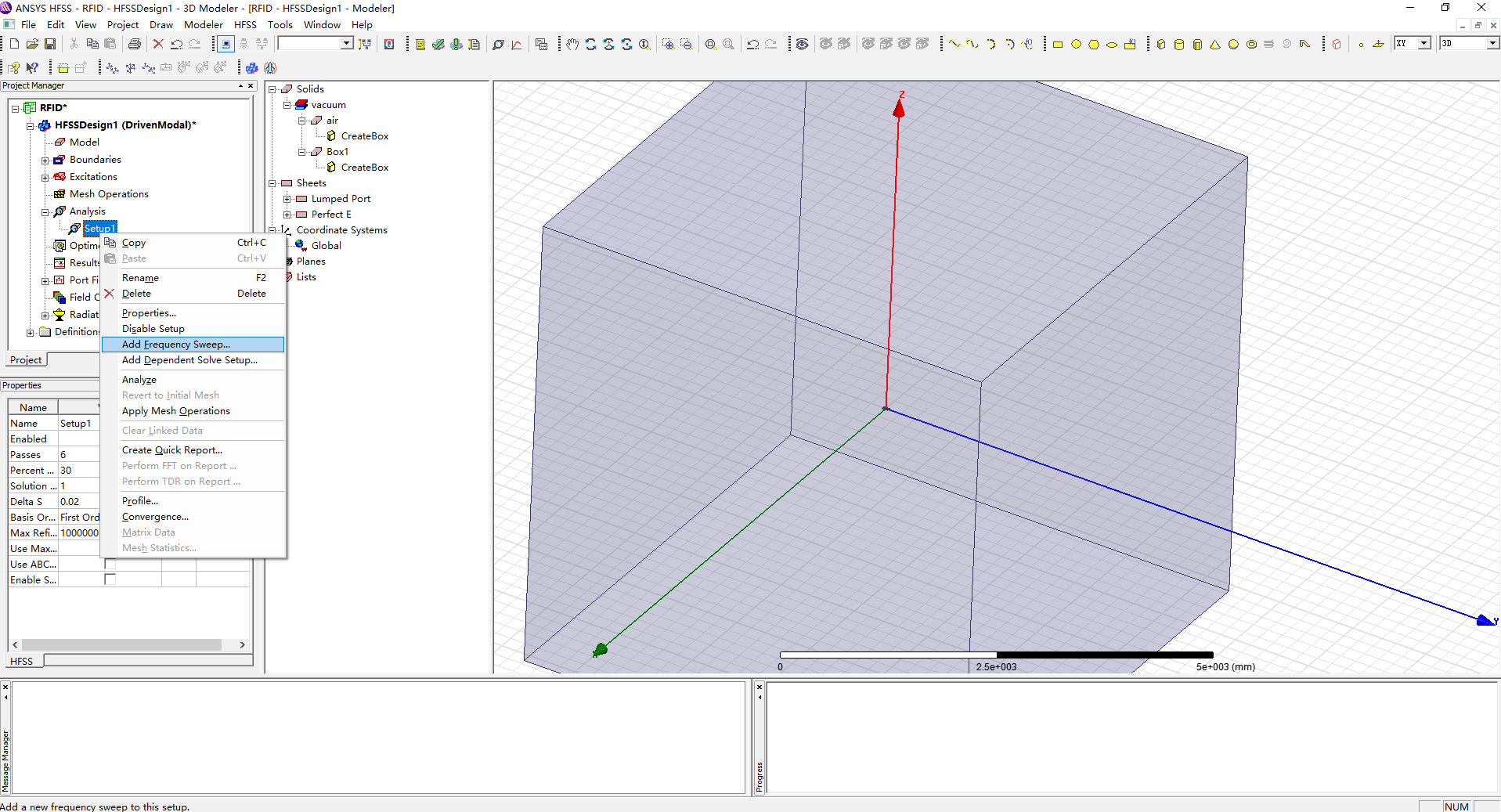The image size is (1501, 812).
Task: Click the Validate green checkmark toolbar icon
Action: tap(438, 45)
